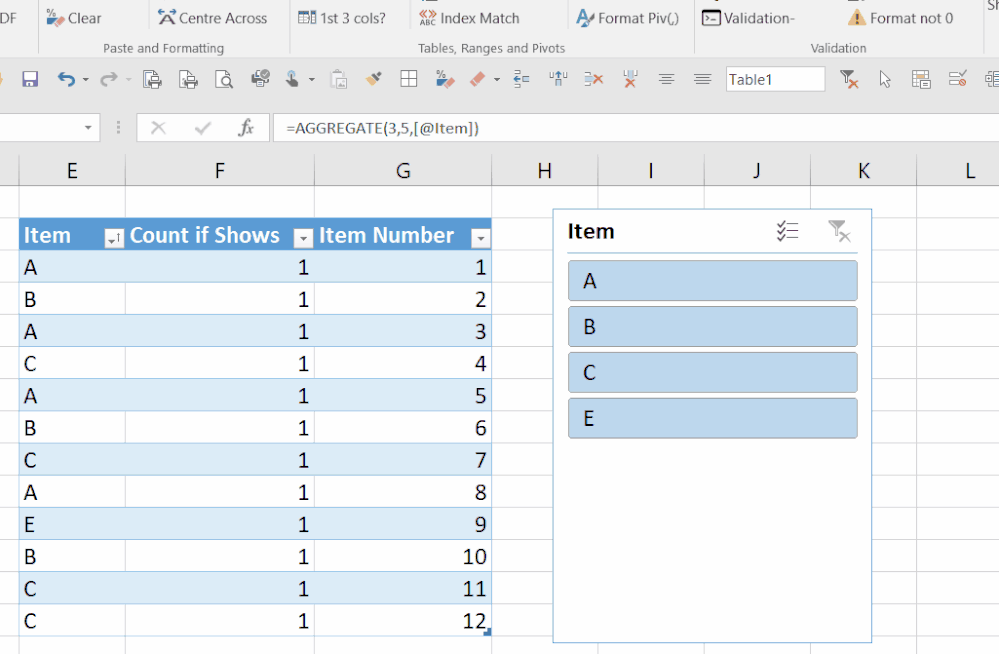Open the Undo history dropdown arrow
Viewport: 999px width, 654px height.
click(85, 80)
